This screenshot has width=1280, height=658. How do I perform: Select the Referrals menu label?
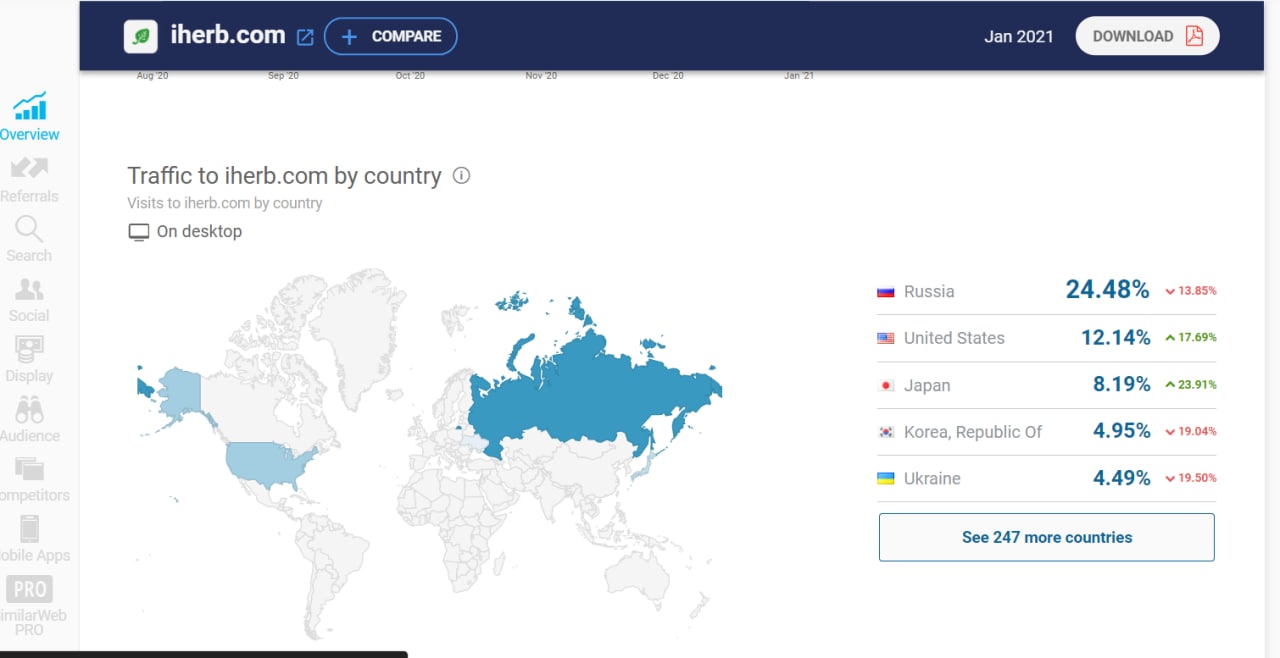pyautogui.click(x=29, y=196)
